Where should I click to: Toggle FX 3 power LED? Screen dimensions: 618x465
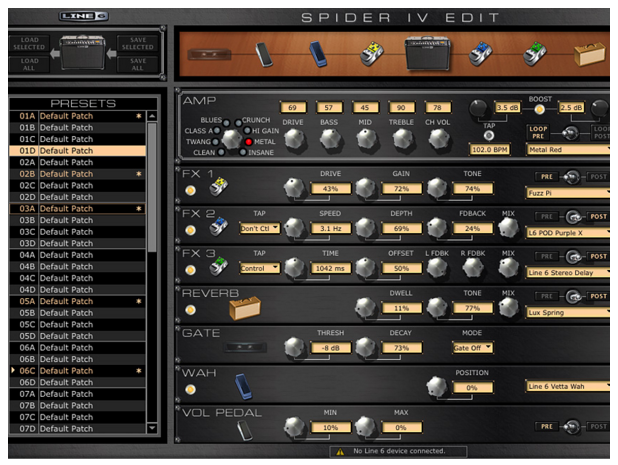point(190,270)
